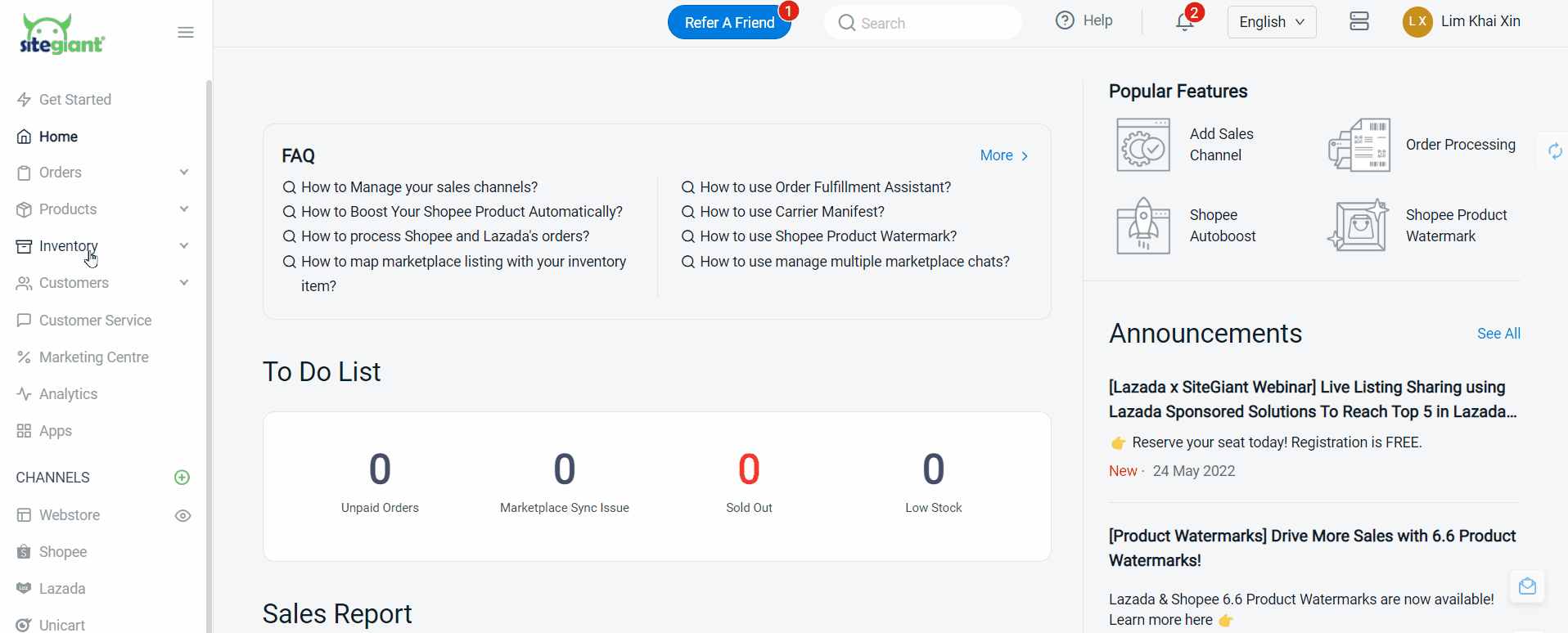This screenshot has width=1568, height=633.
Task: Open the server stack icon in header
Action: [x=1359, y=21]
